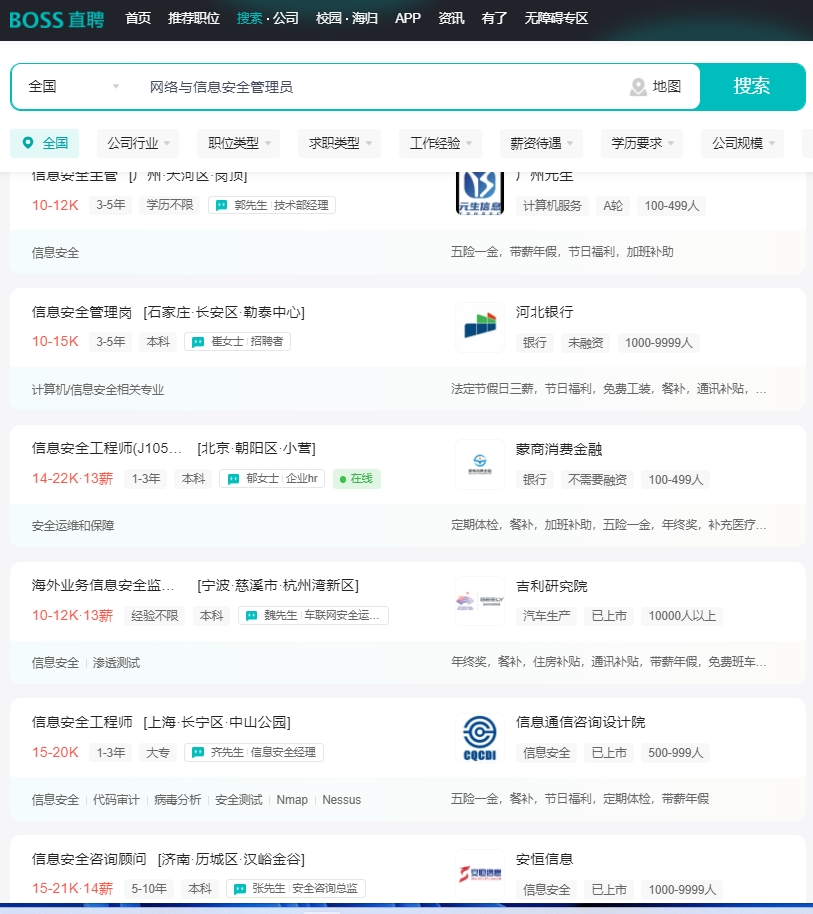Click the 渗透测试 skill tag
This screenshot has width=813, height=914.
[116, 663]
